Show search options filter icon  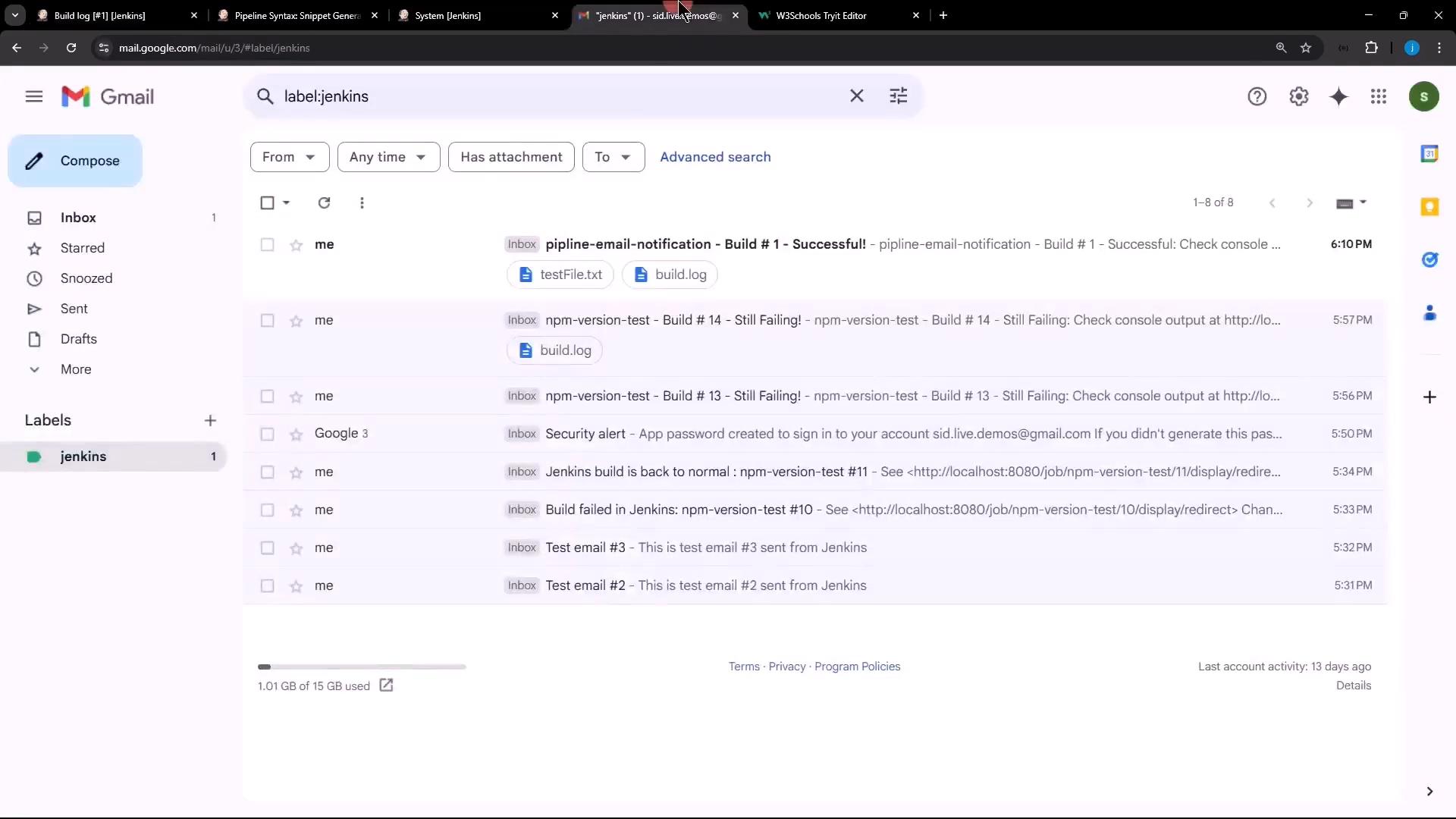(x=898, y=96)
